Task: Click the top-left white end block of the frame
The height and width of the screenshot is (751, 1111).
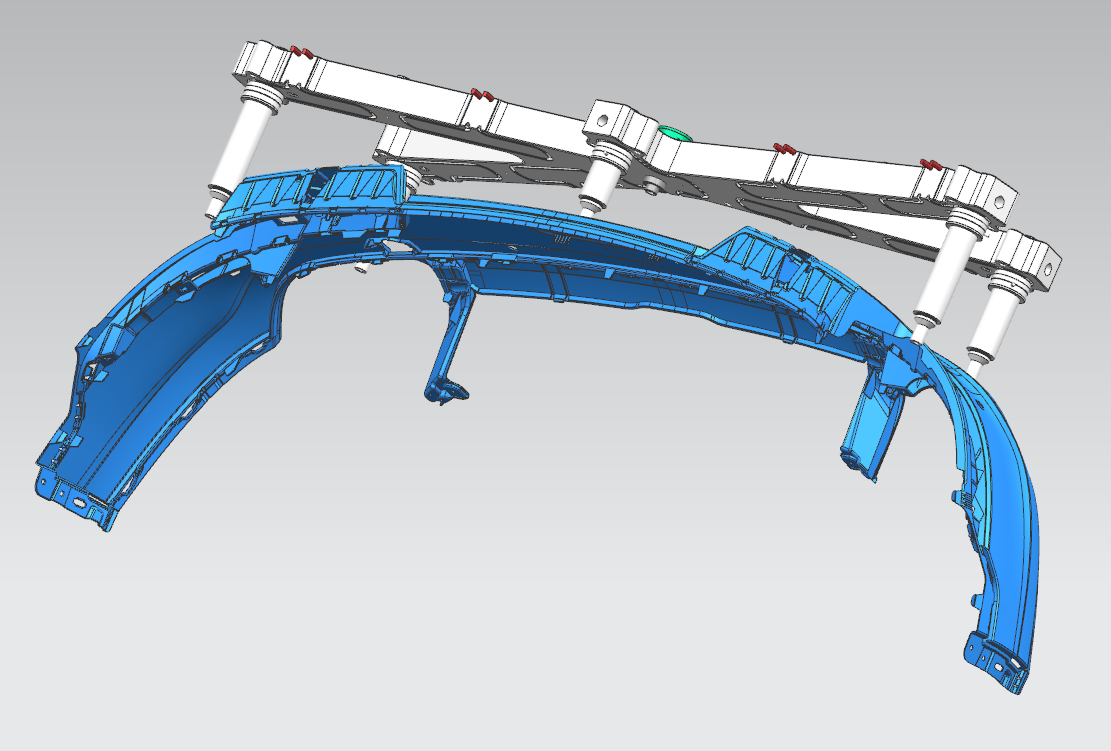Action: (x=258, y=63)
